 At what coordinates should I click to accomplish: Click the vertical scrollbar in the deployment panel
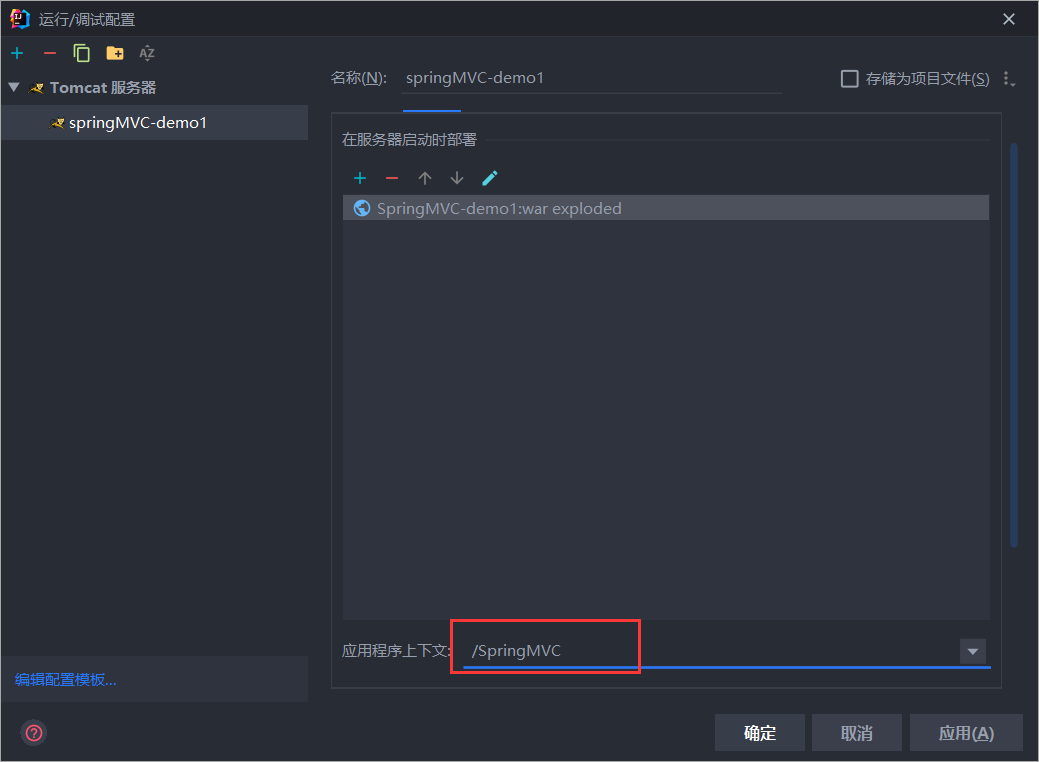(1014, 345)
